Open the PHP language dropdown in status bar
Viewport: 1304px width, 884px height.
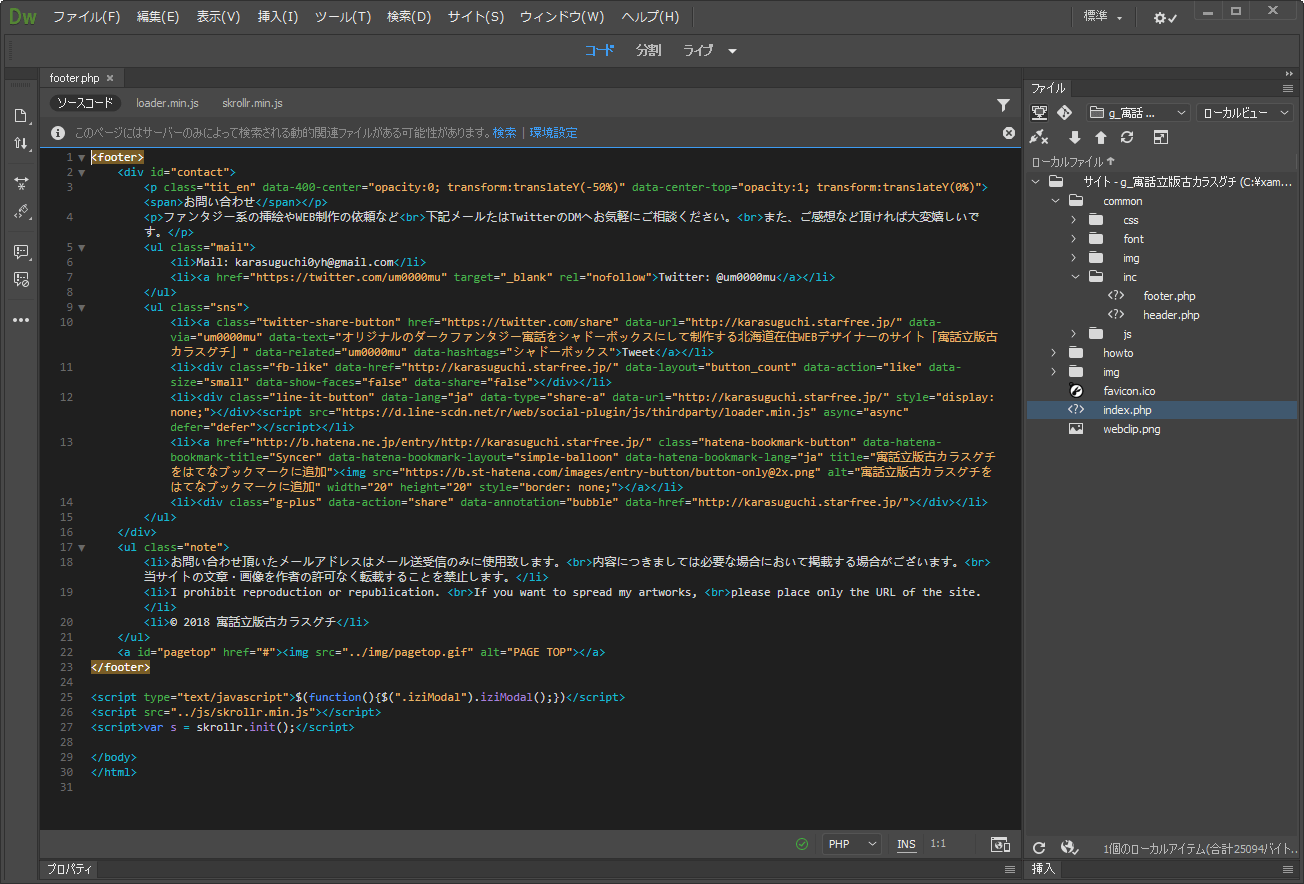point(852,844)
